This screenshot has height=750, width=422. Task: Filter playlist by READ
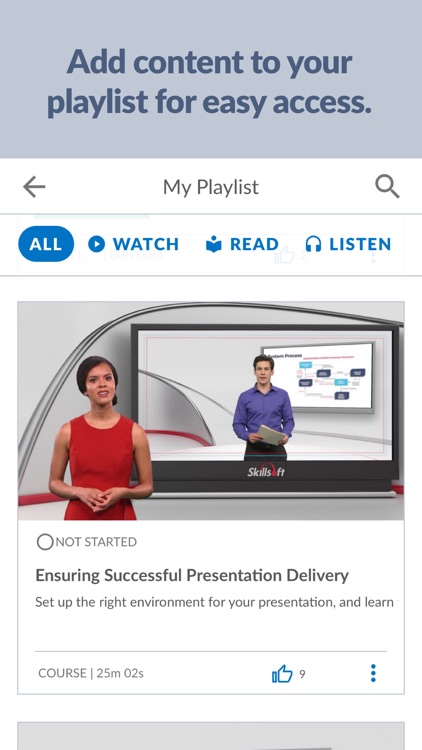tap(242, 244)
